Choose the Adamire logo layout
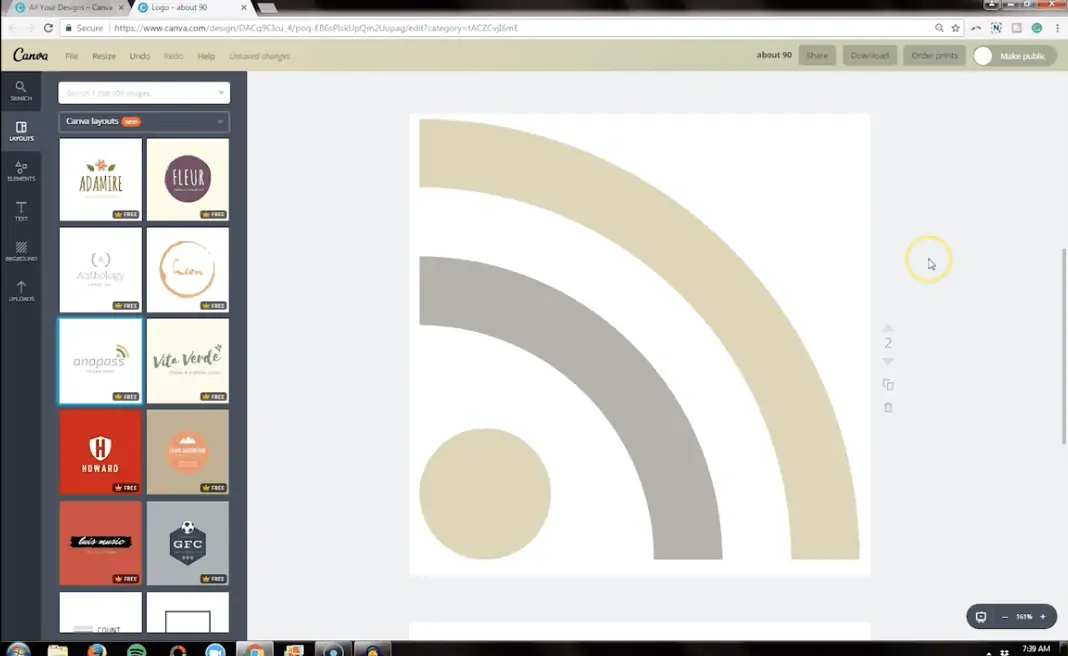The height and width of the screenshot is (656, 1068). (100, 180)
